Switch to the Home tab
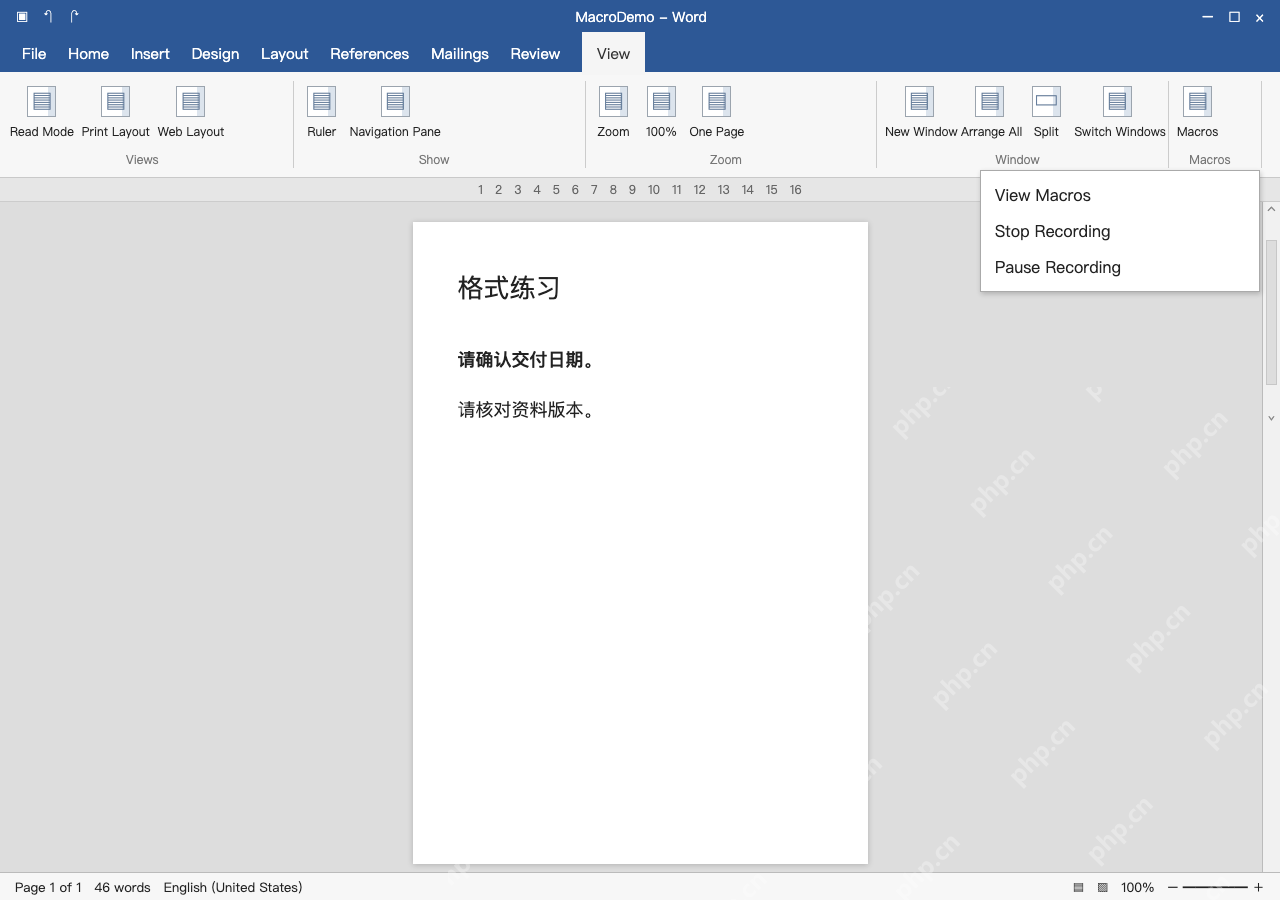 [88, 53]
